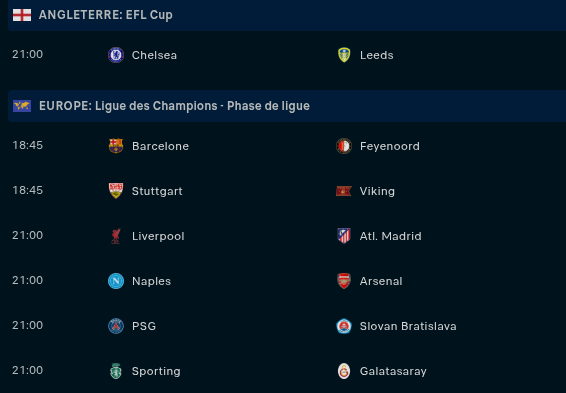The width and height of the screenshot is (566, 393).
Task: Click the Chelsea club crest
Action: [x=116, y=55]
